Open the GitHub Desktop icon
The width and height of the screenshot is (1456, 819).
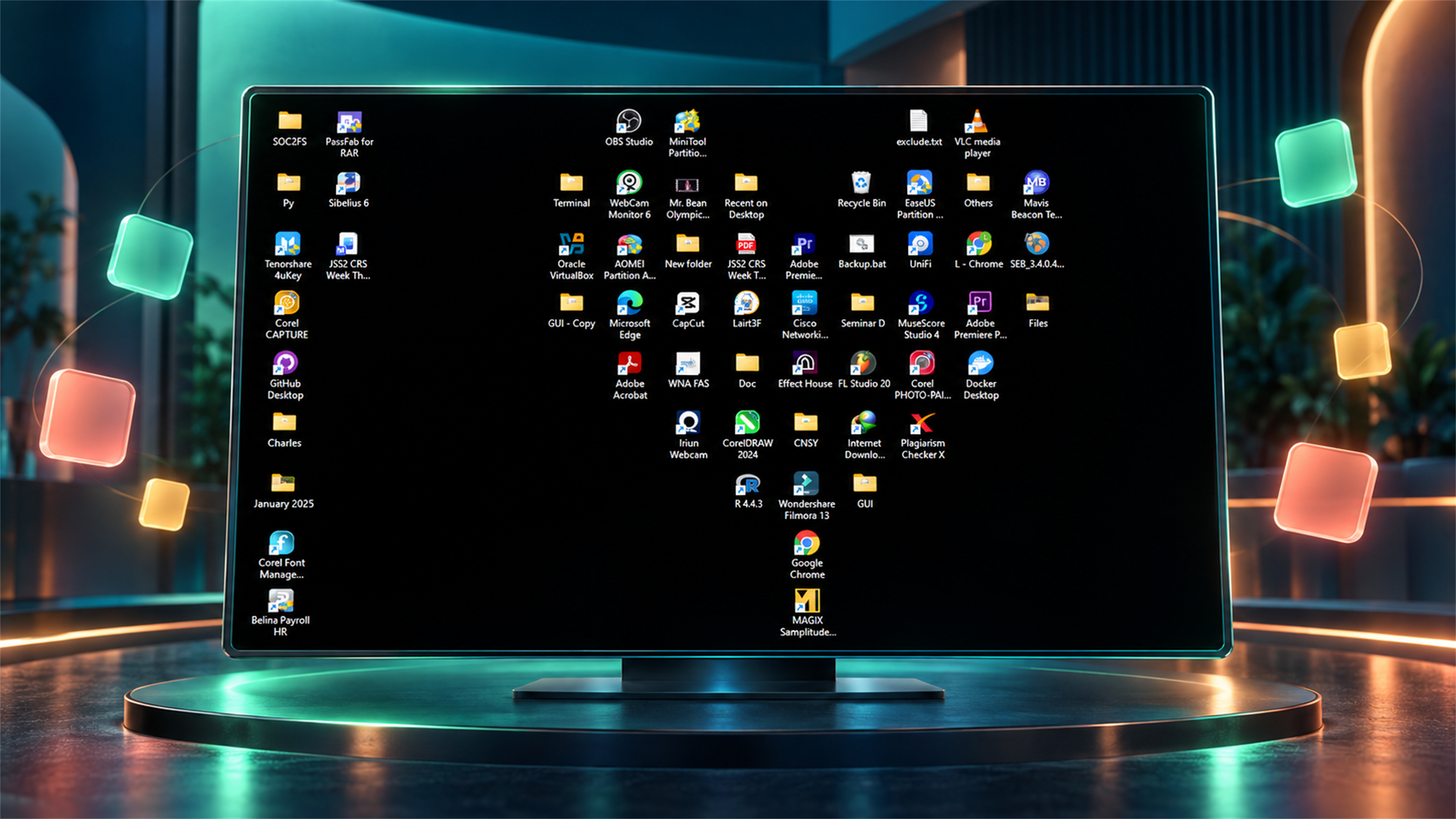tap(286, 364)
